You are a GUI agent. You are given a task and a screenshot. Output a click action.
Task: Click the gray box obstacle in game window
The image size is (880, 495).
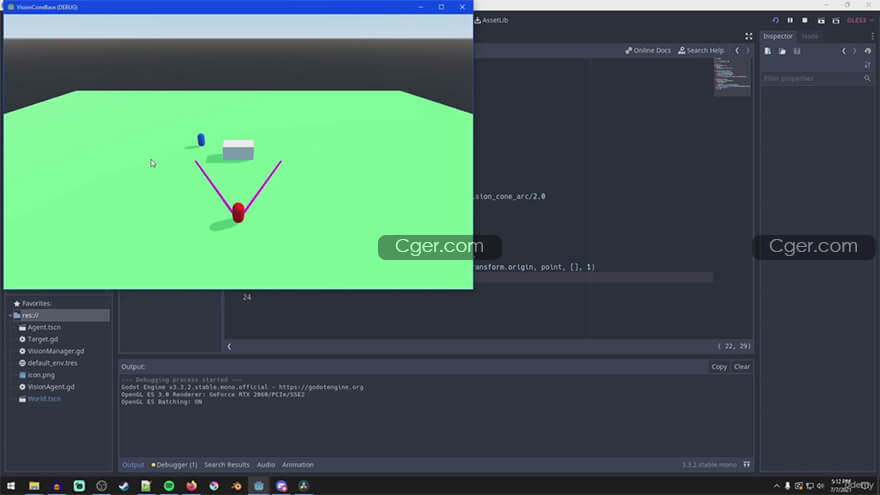point(239,150)
